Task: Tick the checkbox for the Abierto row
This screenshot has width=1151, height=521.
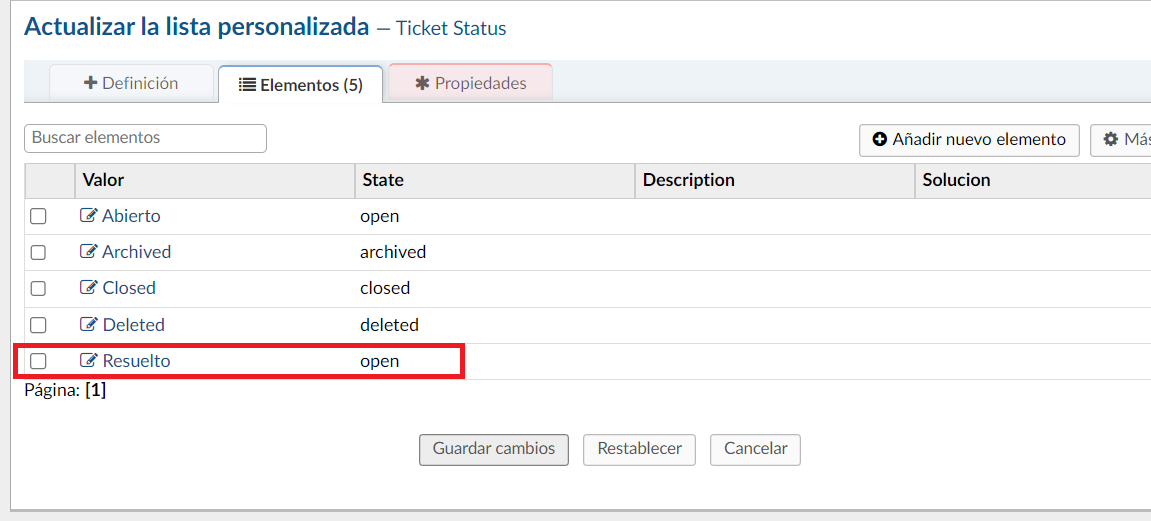Action: [x=38, y=216]
